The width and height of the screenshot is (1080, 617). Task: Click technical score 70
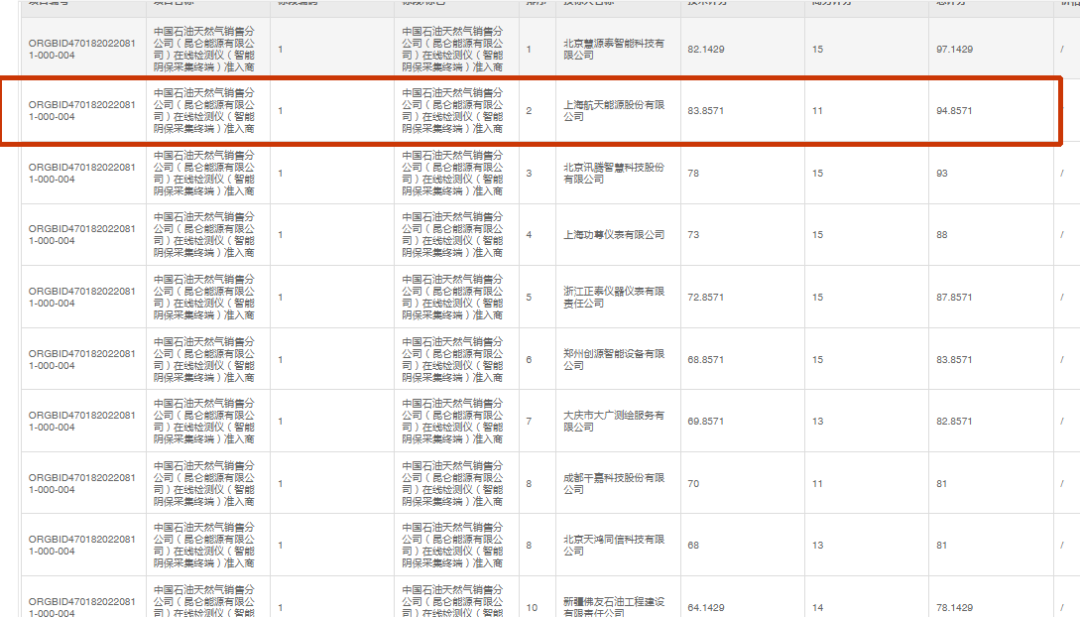(x=693, y=484)
